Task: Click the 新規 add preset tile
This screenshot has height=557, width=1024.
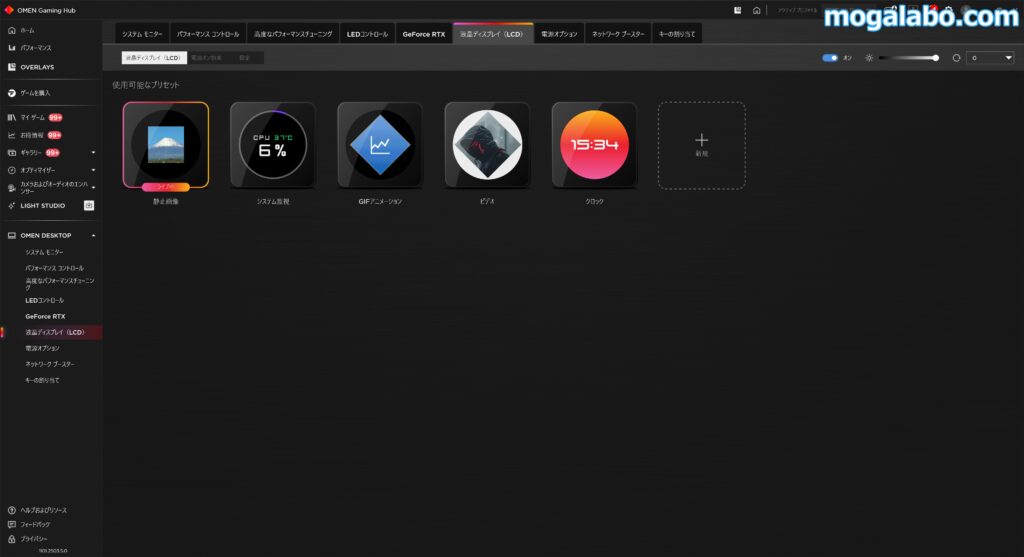Action: click(701, 146)
